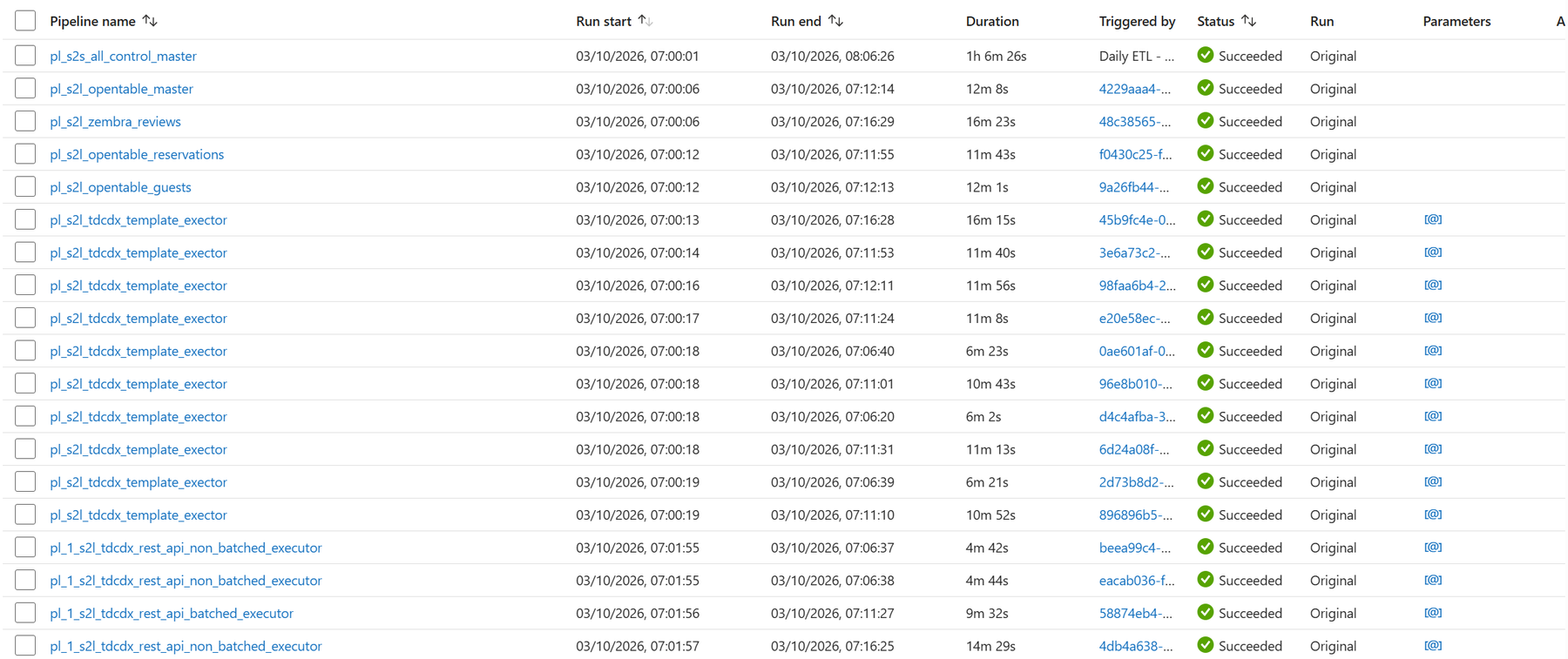This screenshot has width=1568, height=659.
Task: Check the pl_1_s2l_tdcdx_rest_api_batched_executor row checkbox
Action: (x=25, y=613)
